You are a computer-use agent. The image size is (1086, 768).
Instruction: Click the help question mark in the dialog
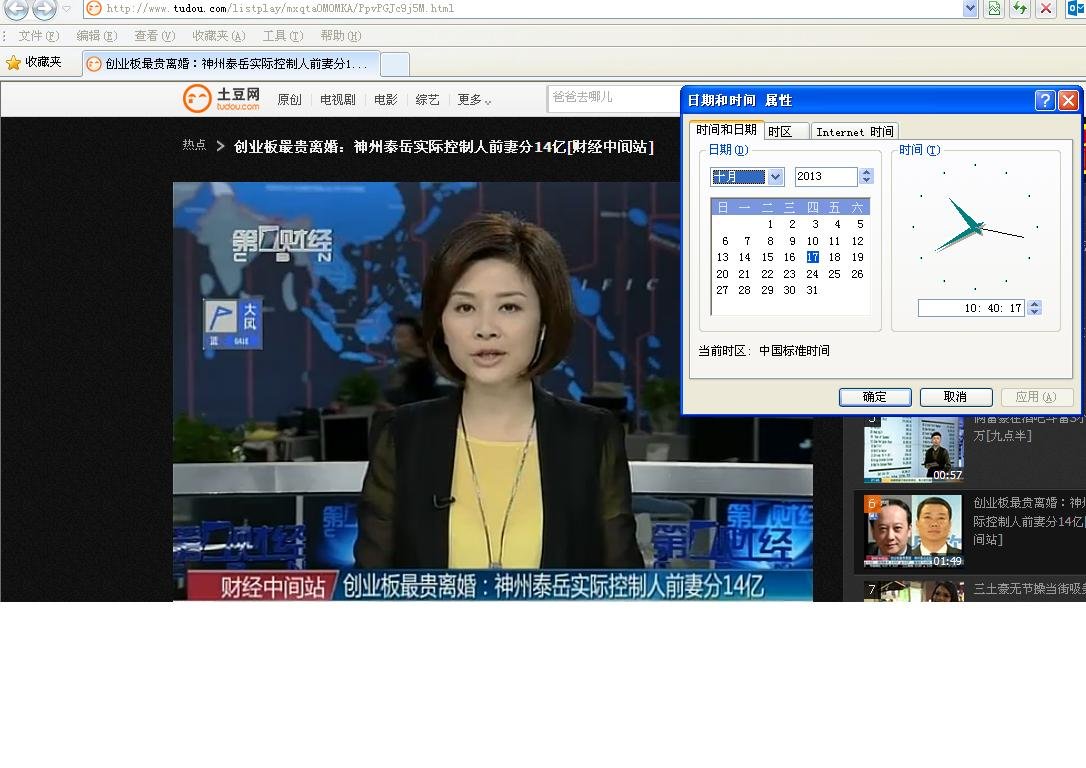(1044, 100)
